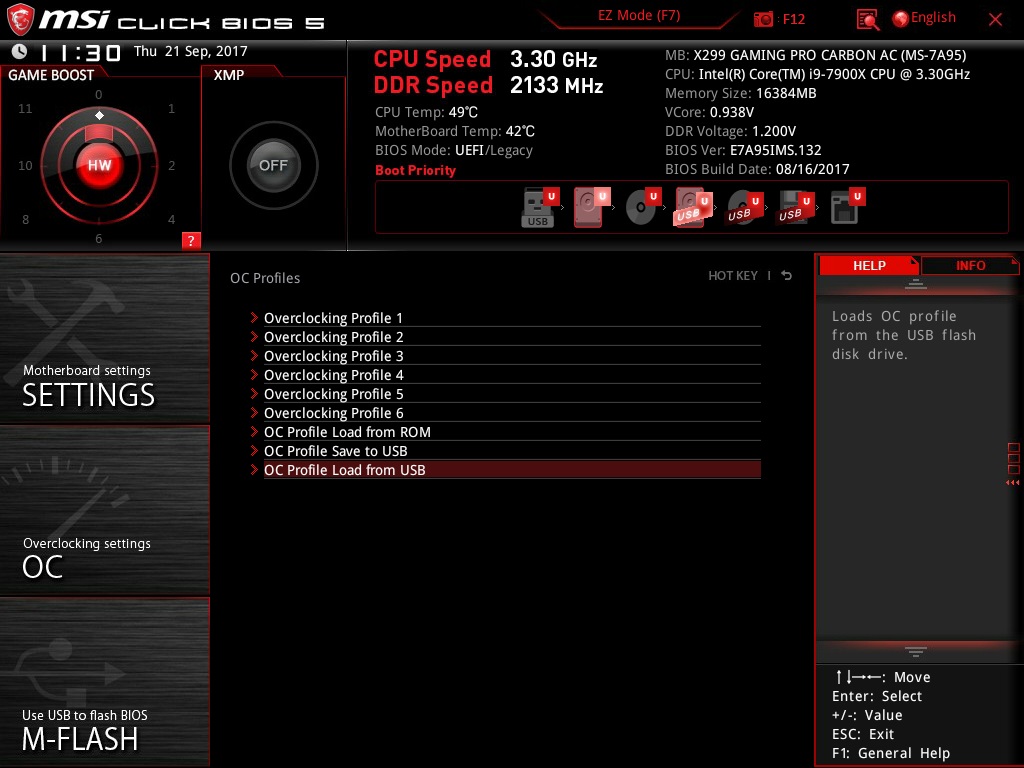Select the CD/DVD optical disc boot icon
This screenshot has width=1024, height=768.
coord(642,207)
